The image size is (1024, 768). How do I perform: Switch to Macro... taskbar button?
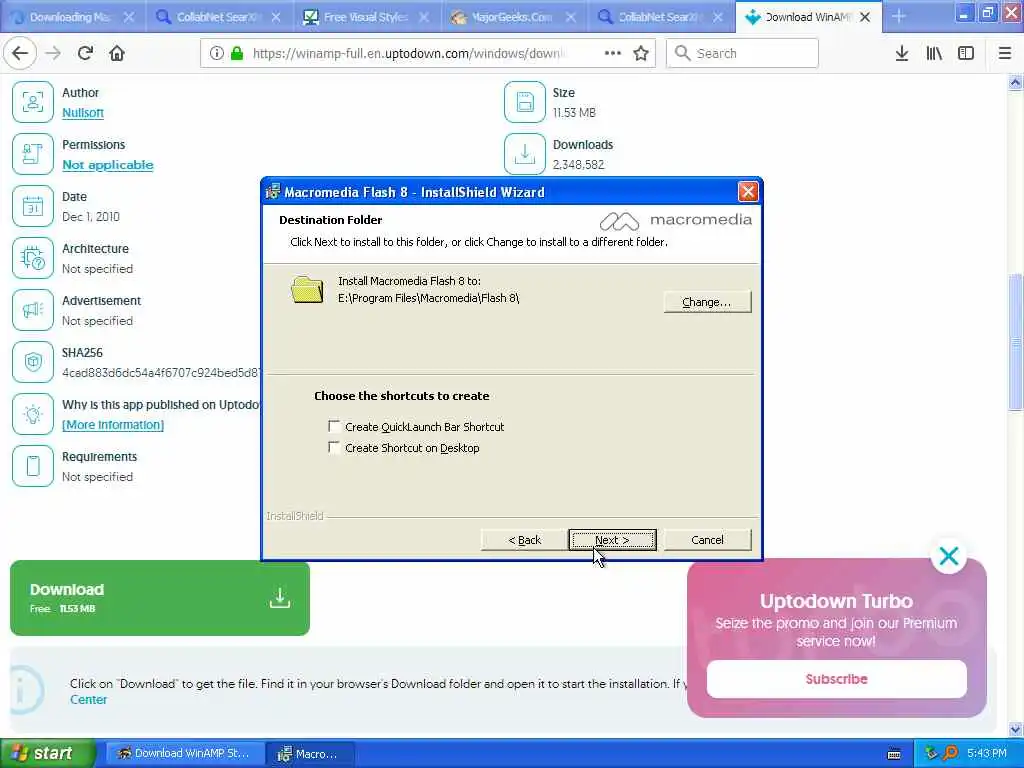tap(311, 753)
